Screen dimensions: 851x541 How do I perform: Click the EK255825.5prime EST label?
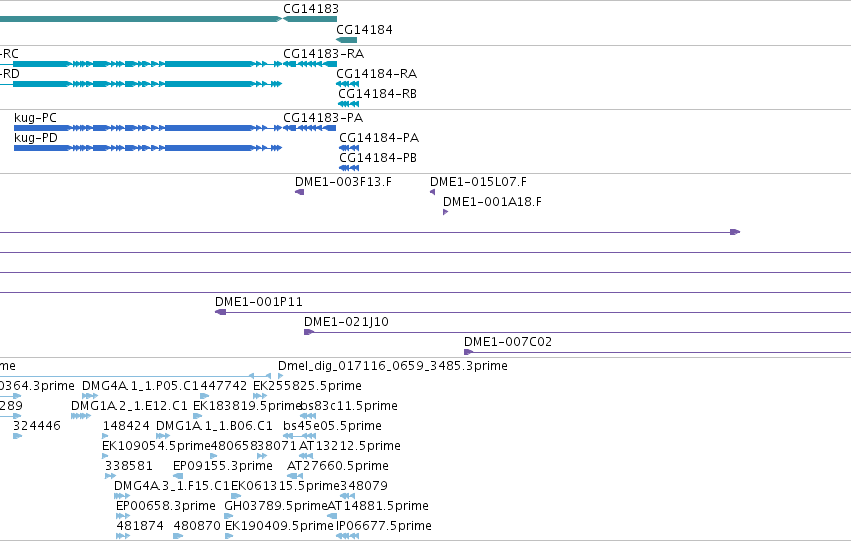coord(307,386)
